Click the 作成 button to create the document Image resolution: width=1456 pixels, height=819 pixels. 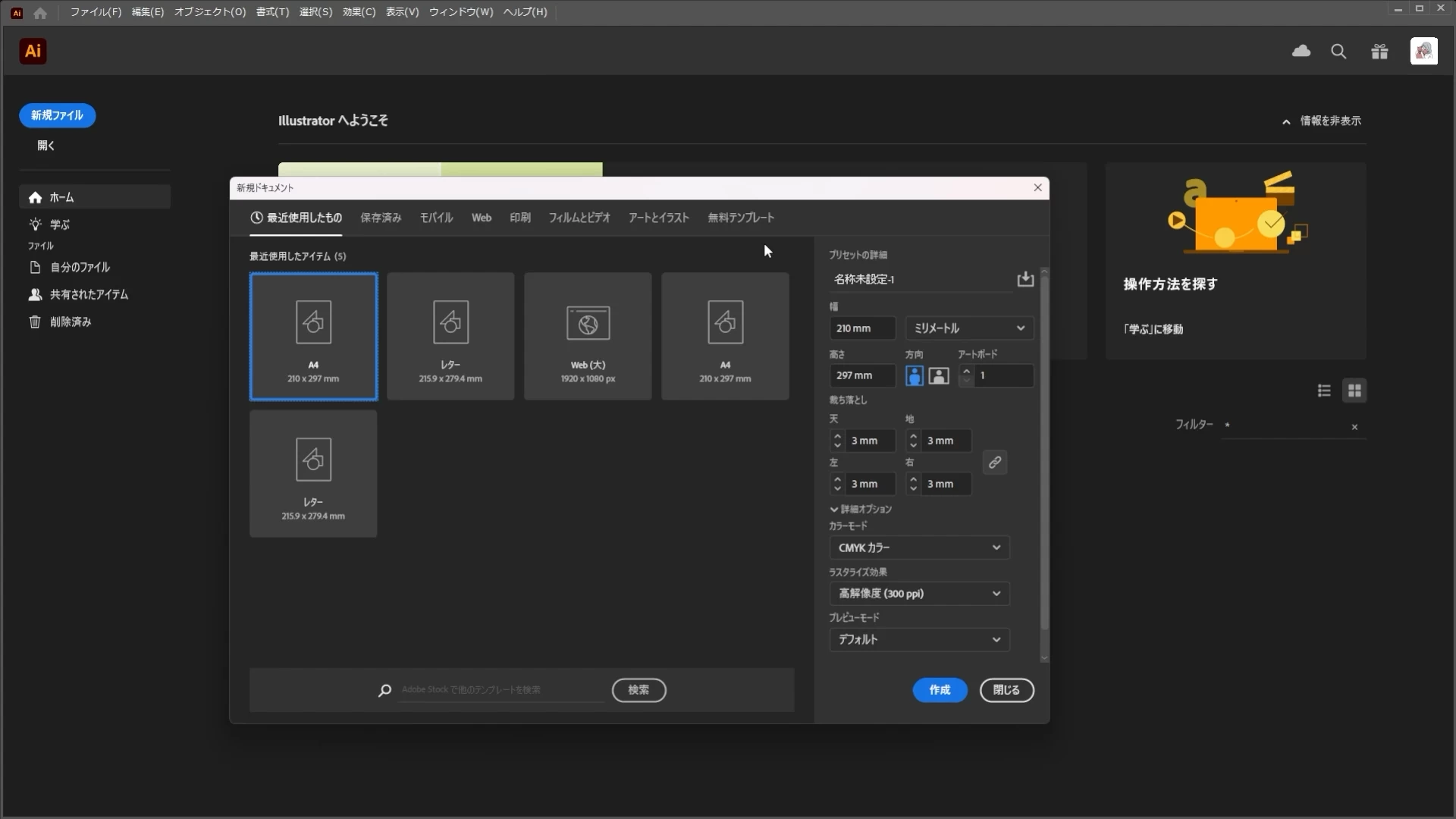[x=940, y=690]
